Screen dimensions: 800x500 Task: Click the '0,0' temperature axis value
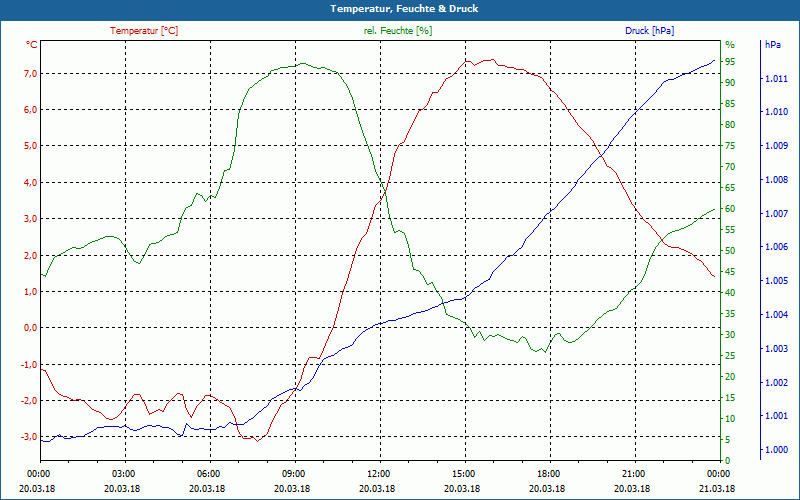(x=30, y=328)
